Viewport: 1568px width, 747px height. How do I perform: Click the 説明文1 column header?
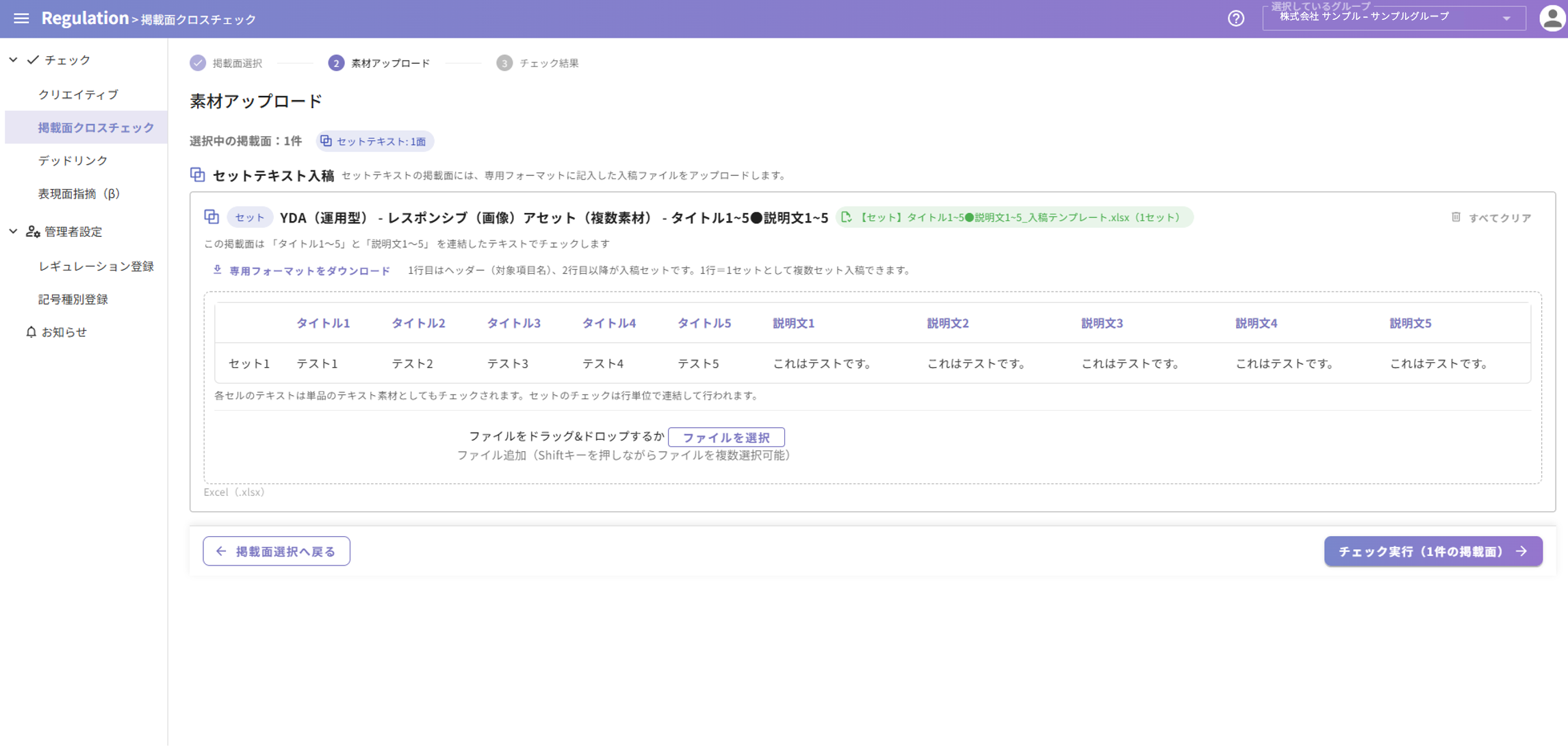tap(794, 323)
